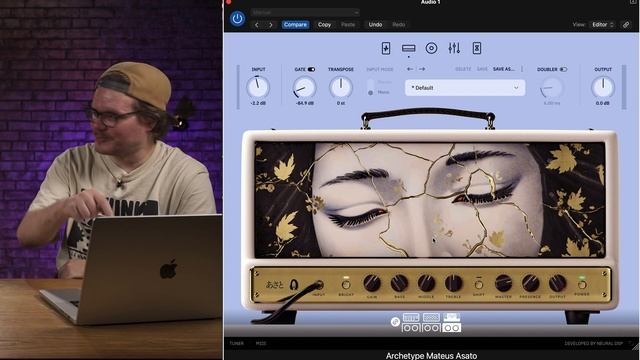Toggle the plugin bypass power button
The image size is (640, 360).
[x=238, y=19]
